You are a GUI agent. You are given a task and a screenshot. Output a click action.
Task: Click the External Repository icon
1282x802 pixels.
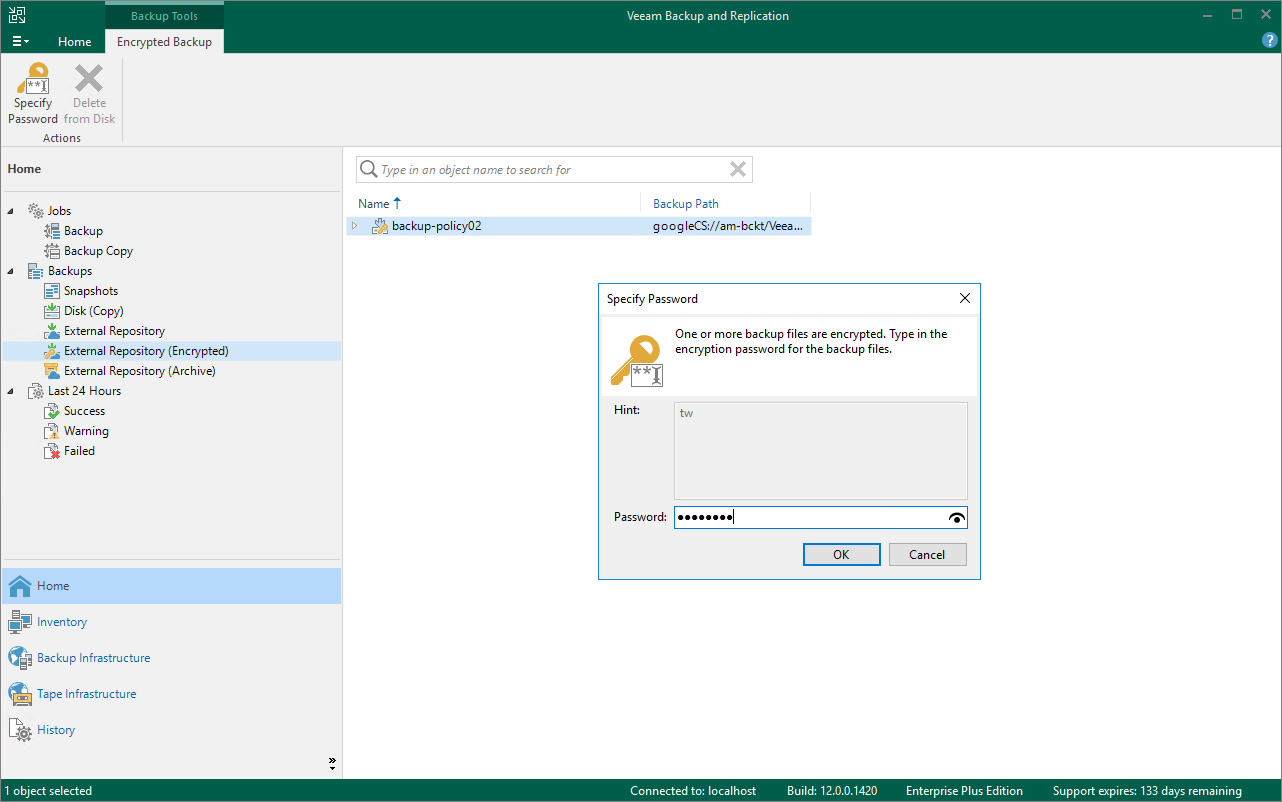[52, 331]
